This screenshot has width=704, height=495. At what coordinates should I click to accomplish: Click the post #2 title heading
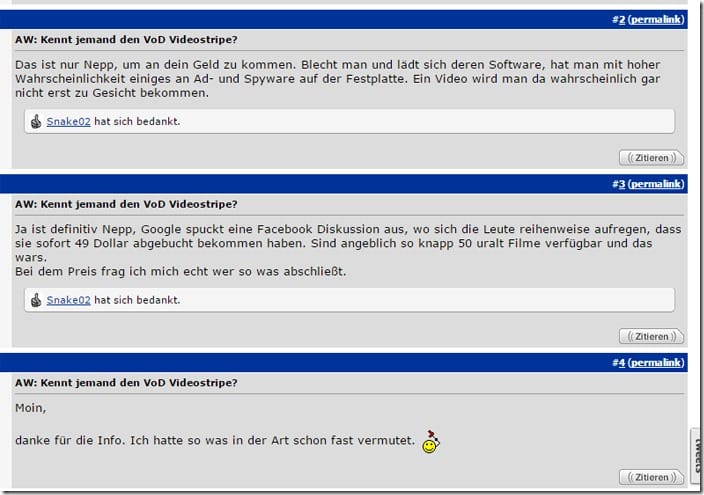[x=126, y=40]
